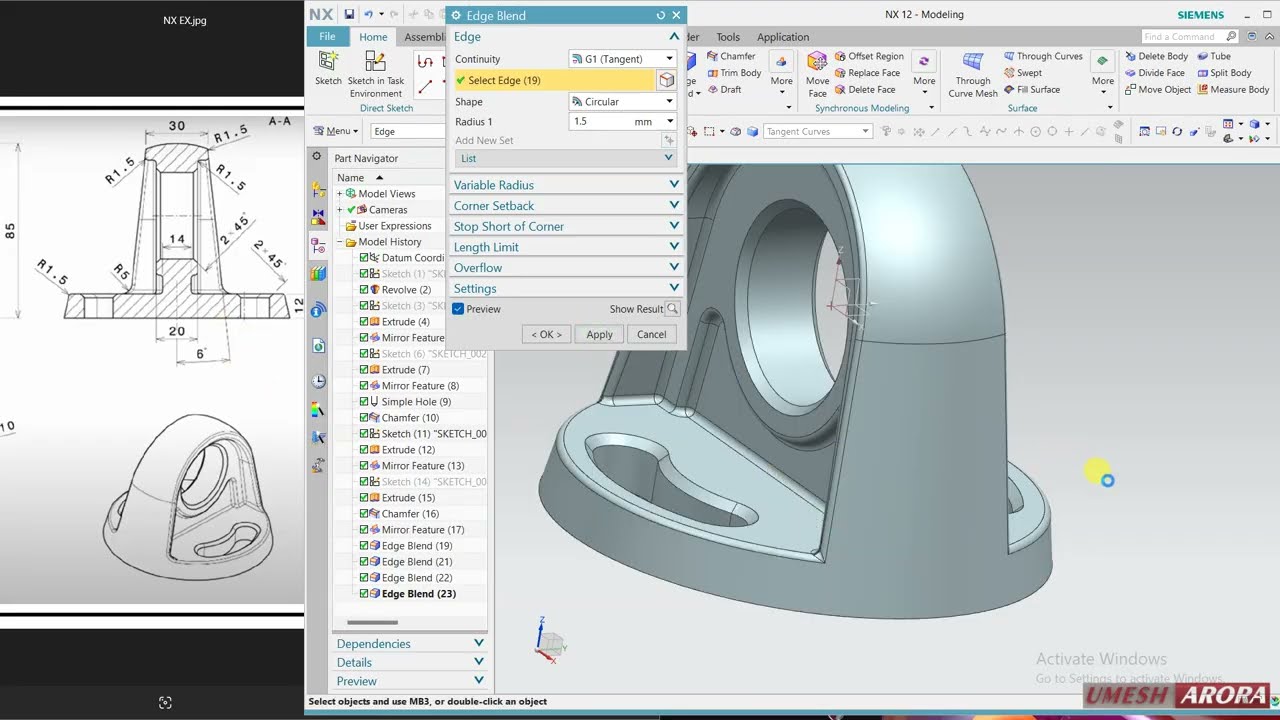Select the Trim Body tool

point(733,73)
